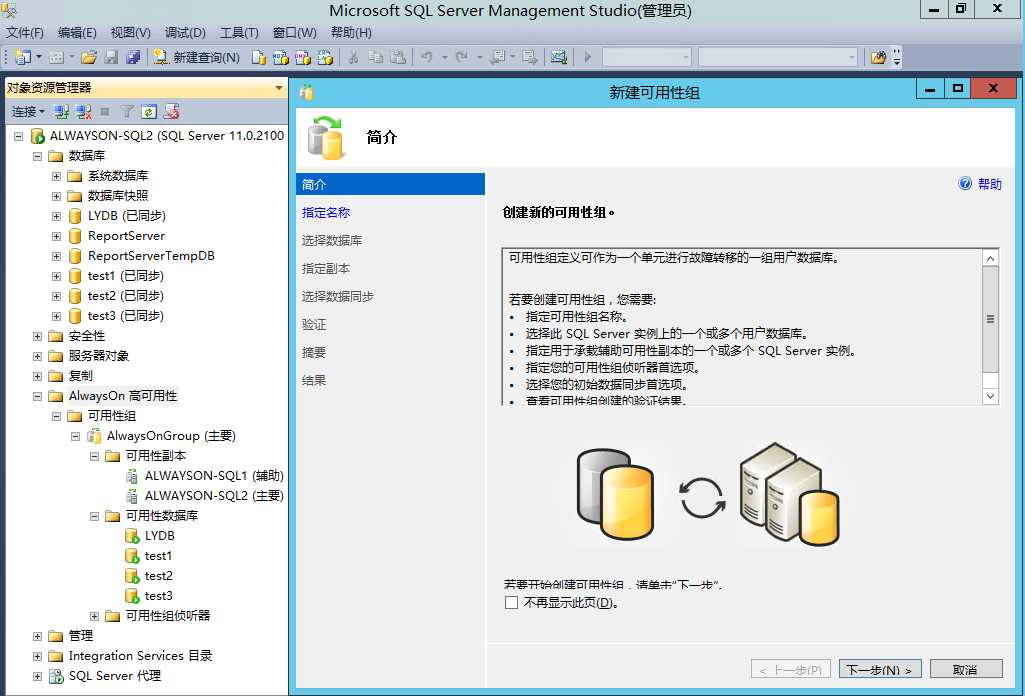The image size is (1025, 696).
Task: Select the 服务器对象 folder
Action: [99, 356]
